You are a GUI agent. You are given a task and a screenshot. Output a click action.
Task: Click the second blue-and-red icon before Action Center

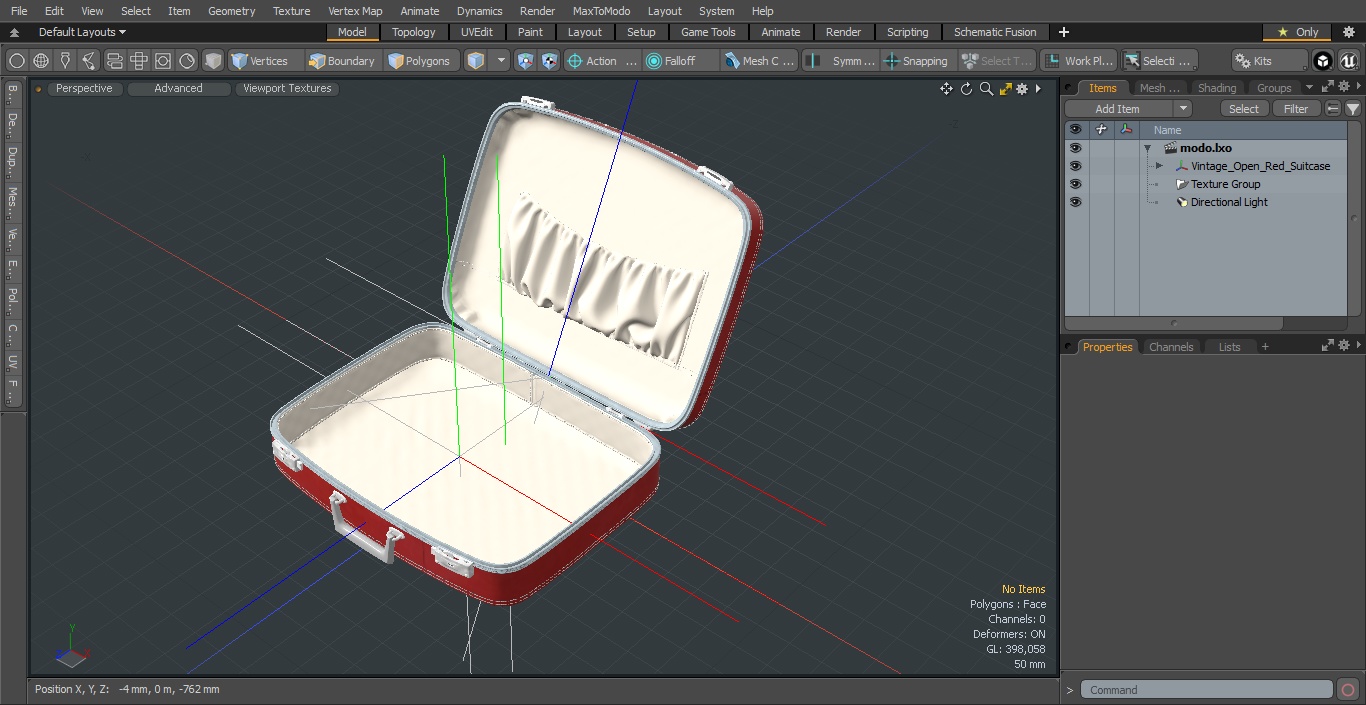point(550,61)
